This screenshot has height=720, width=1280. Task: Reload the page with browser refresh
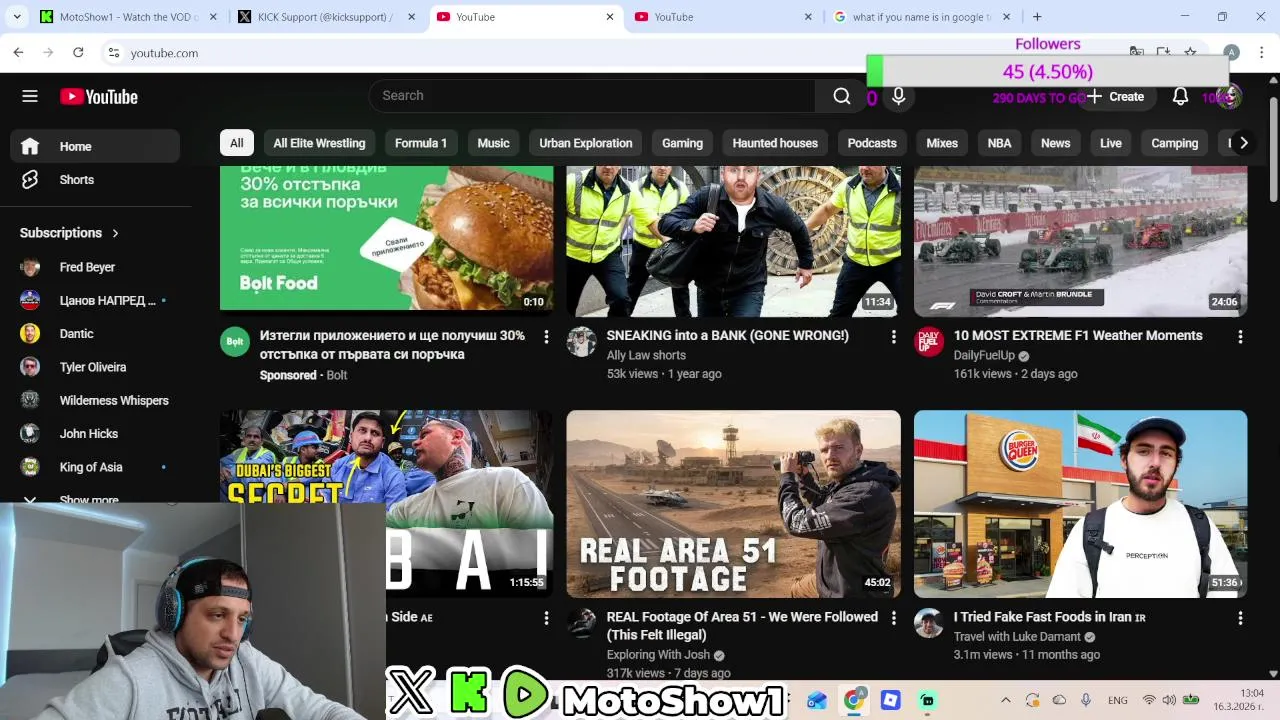[78, 52]
